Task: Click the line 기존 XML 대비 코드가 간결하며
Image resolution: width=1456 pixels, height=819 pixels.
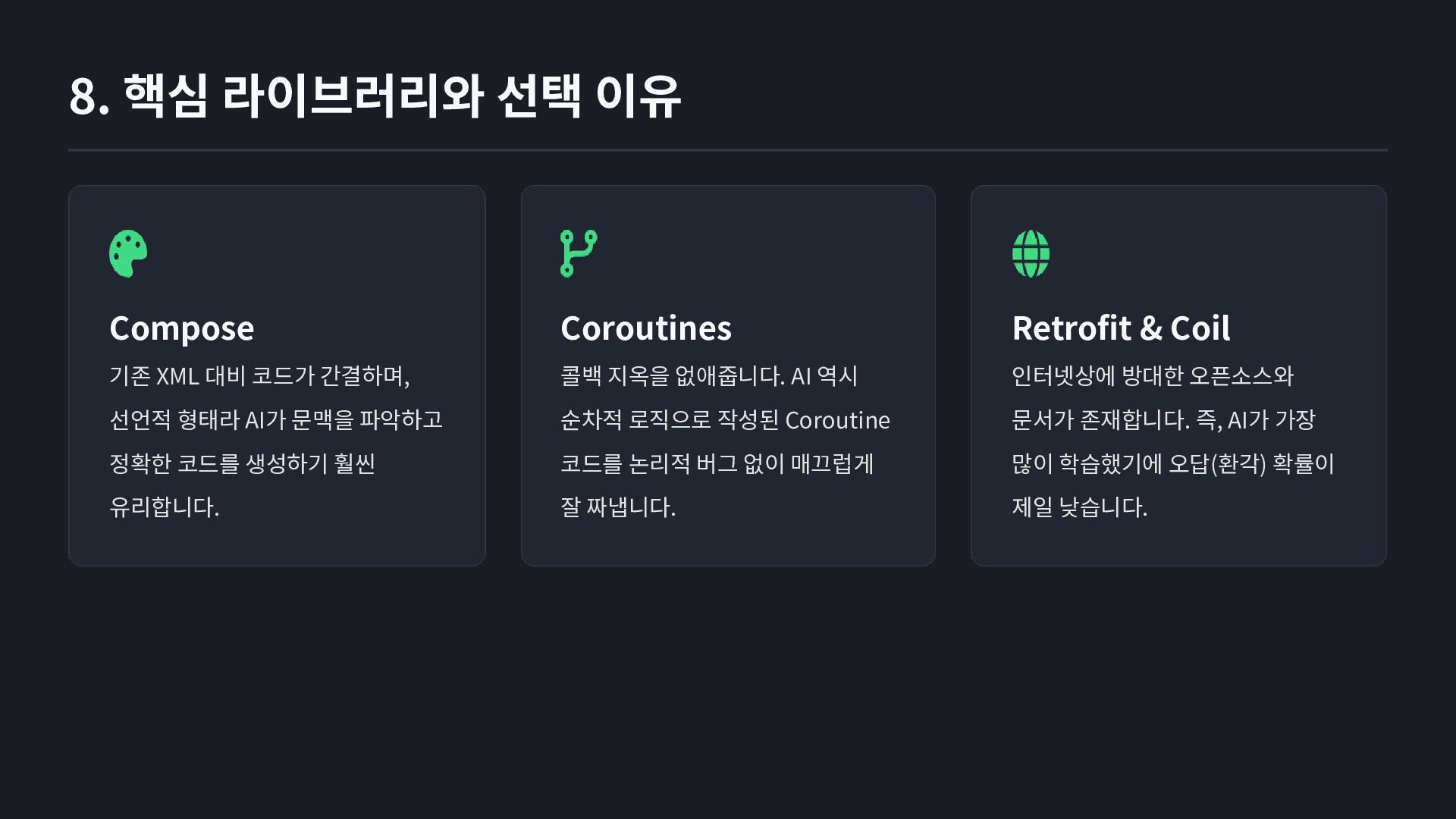Action: [259, 376]
